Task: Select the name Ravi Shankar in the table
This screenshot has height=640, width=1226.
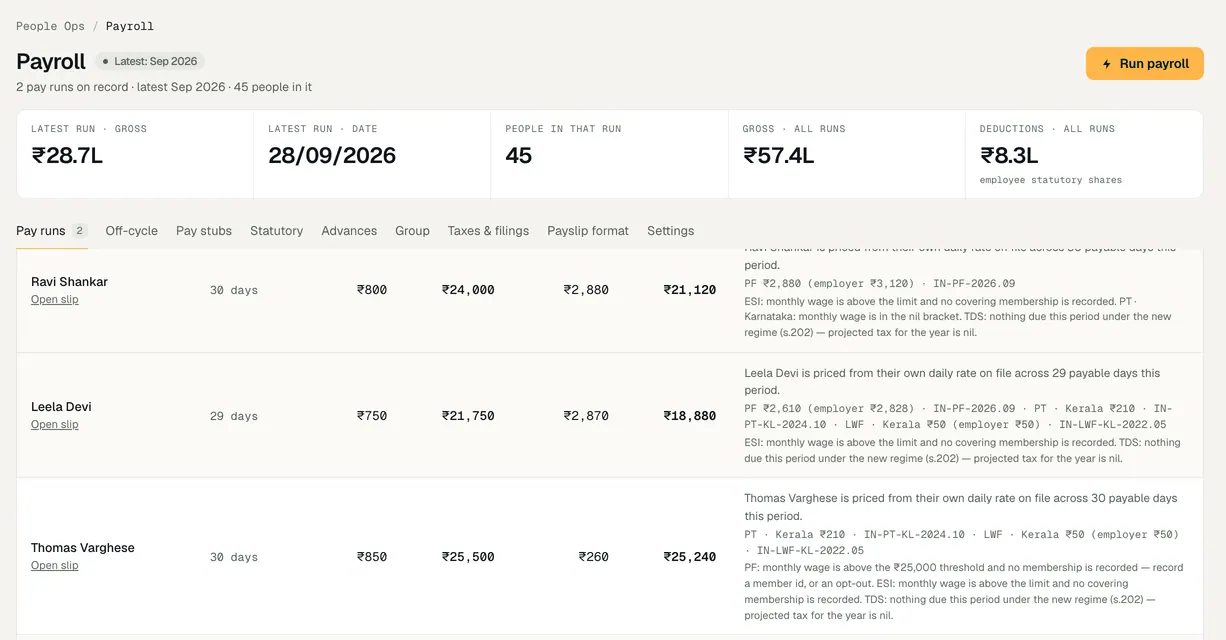Action: [x=69, y=282]
